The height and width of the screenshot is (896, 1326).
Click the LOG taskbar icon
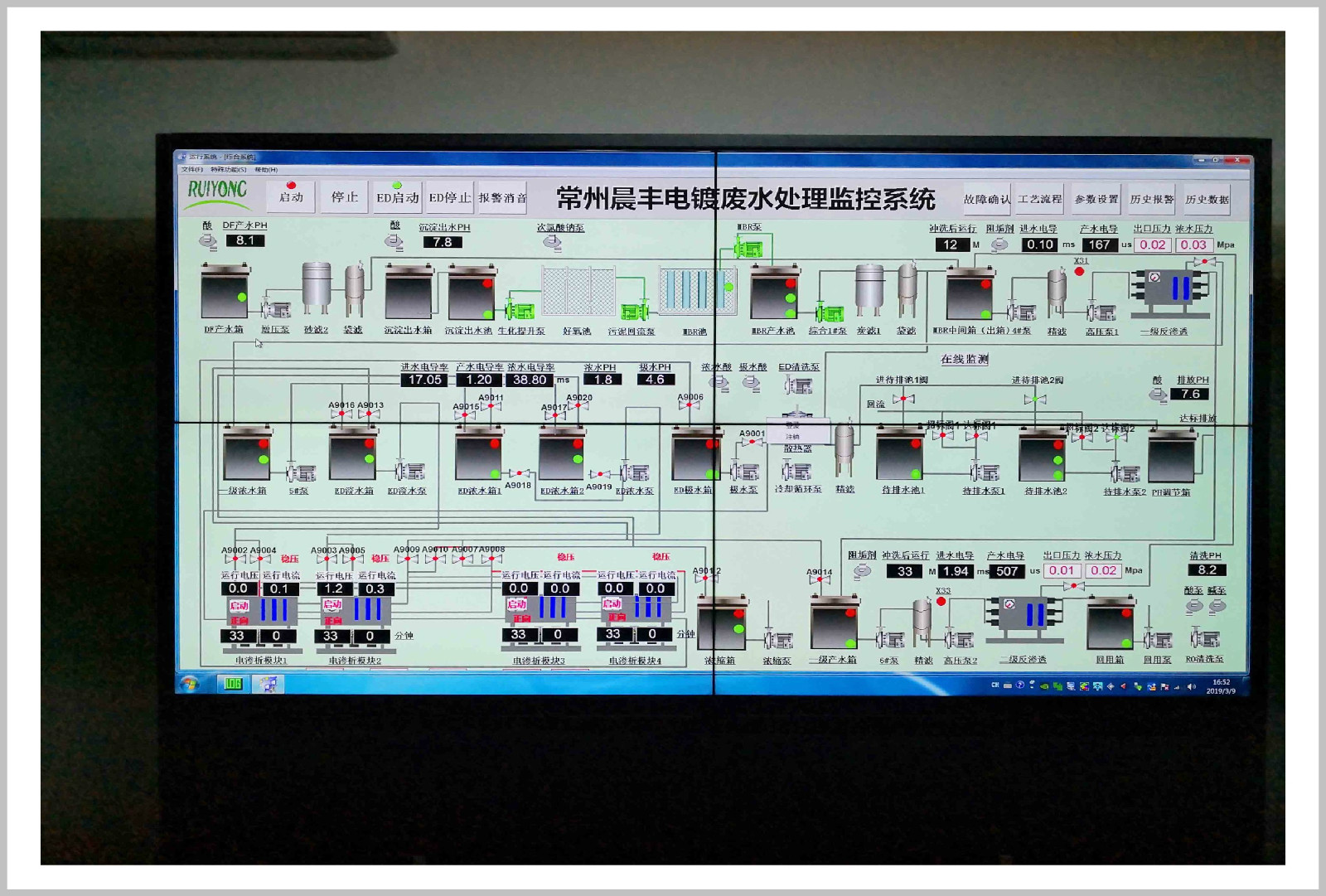click(233, 684)
